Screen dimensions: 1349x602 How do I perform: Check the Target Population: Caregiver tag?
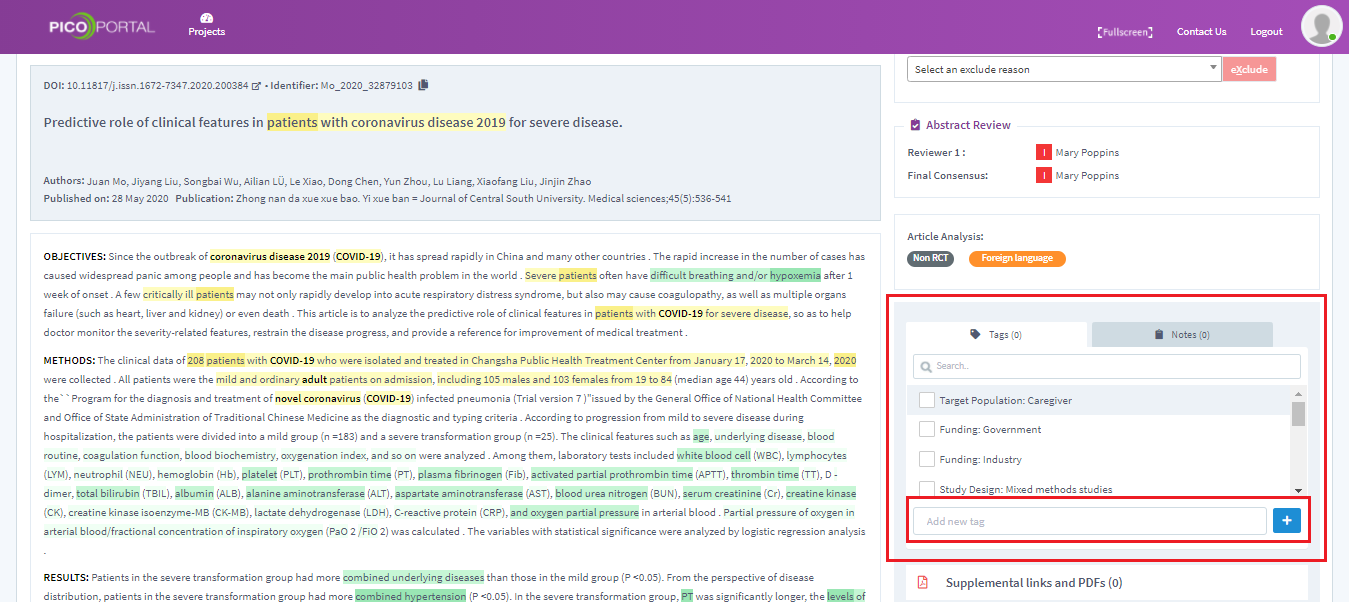click(927, 401)
